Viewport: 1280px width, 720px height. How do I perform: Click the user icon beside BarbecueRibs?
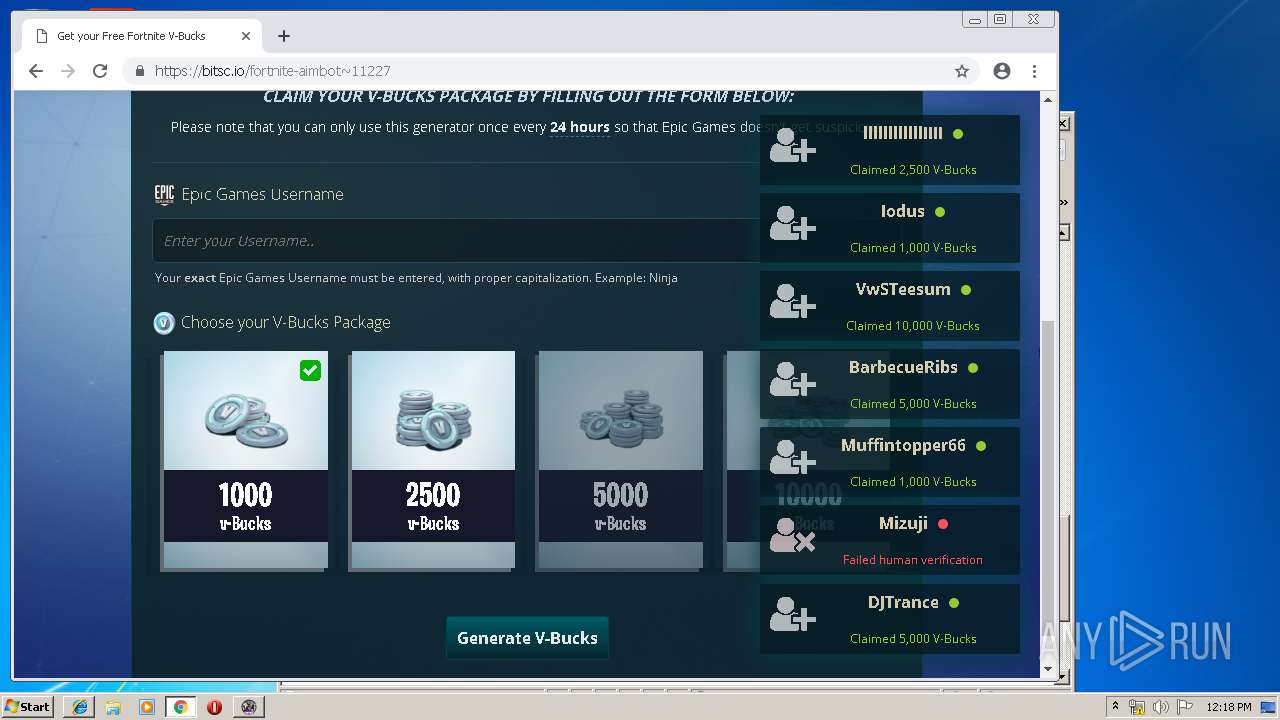pyautogui.click(x=792, y=379)
